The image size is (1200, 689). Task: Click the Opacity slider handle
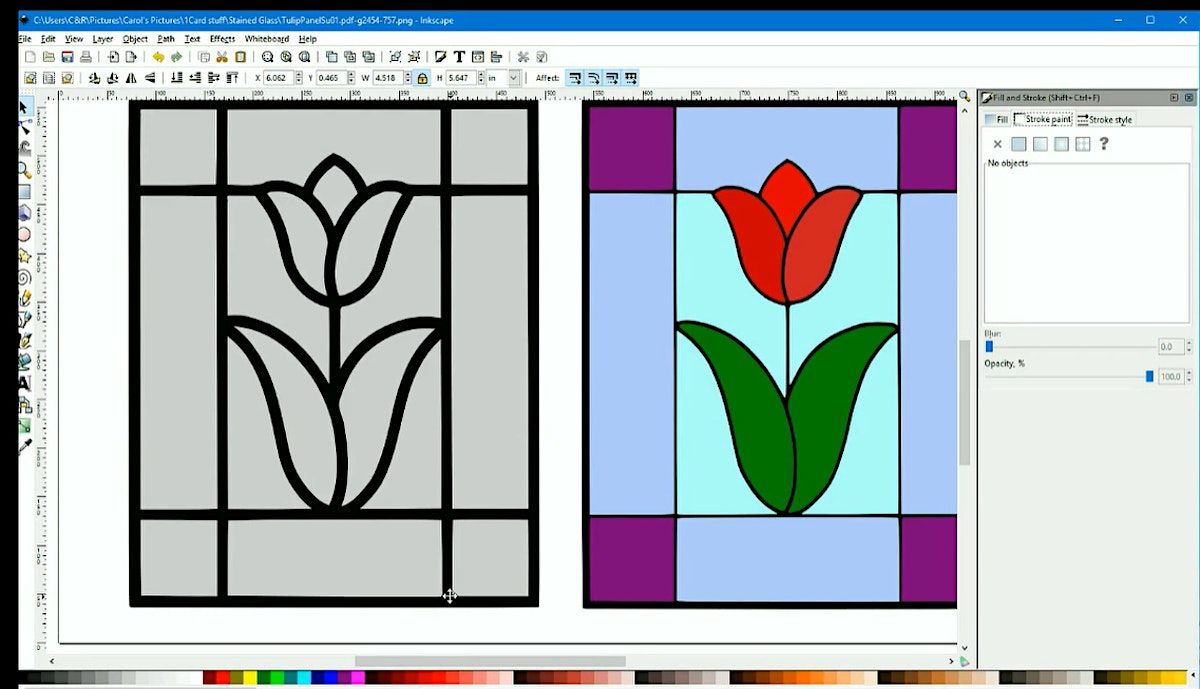pyautogui.click(x=1149, y=377)
